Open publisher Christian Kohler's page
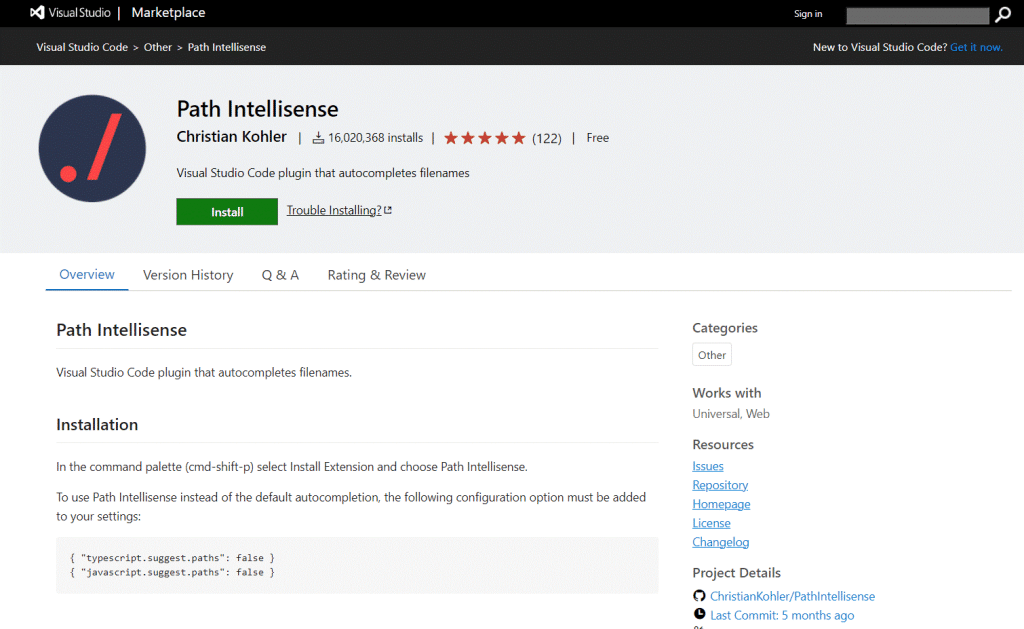Image resolution: width=1024 pixels, height=629 pixels. pos(231,137)
